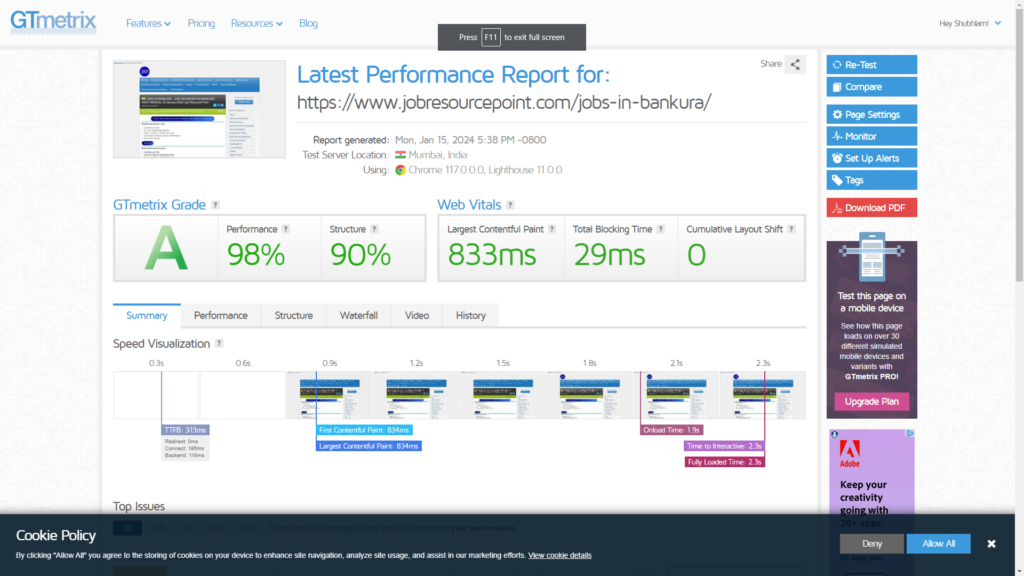Open the Share icon button

coord(795,64)
